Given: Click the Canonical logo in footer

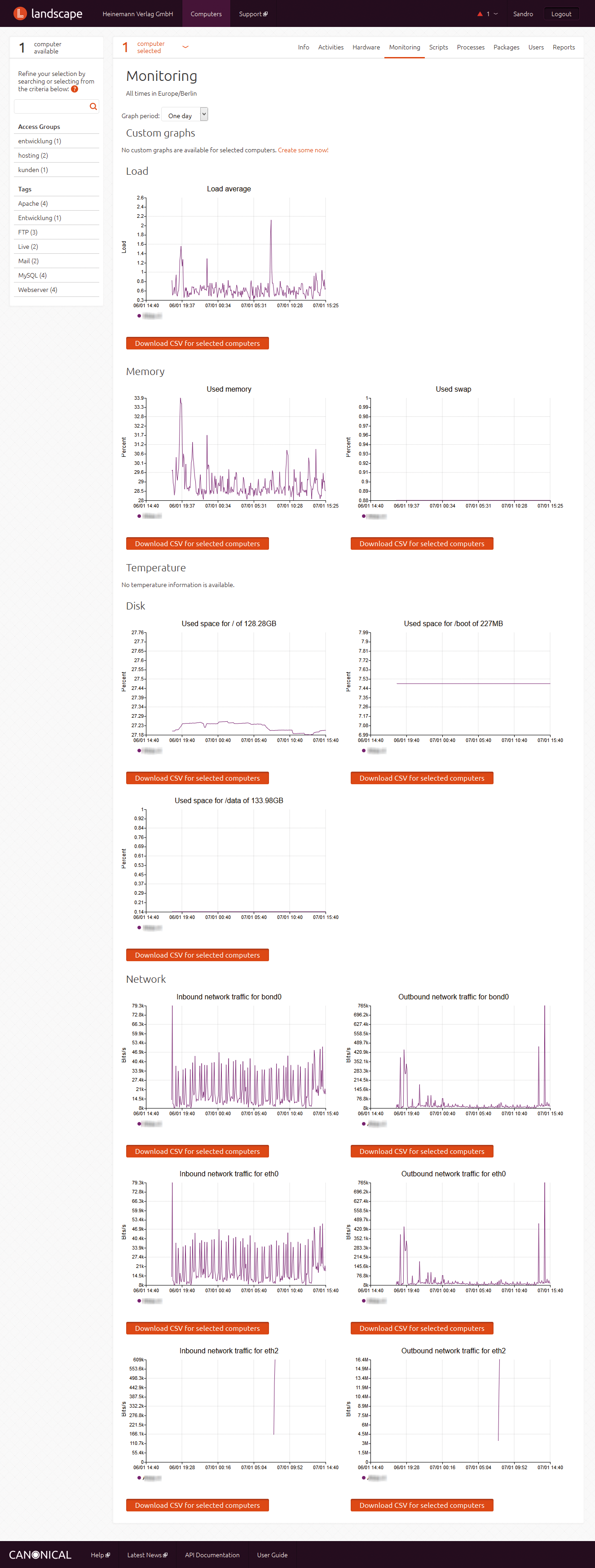Looking at the screenshot, I should click(40, 1555).
